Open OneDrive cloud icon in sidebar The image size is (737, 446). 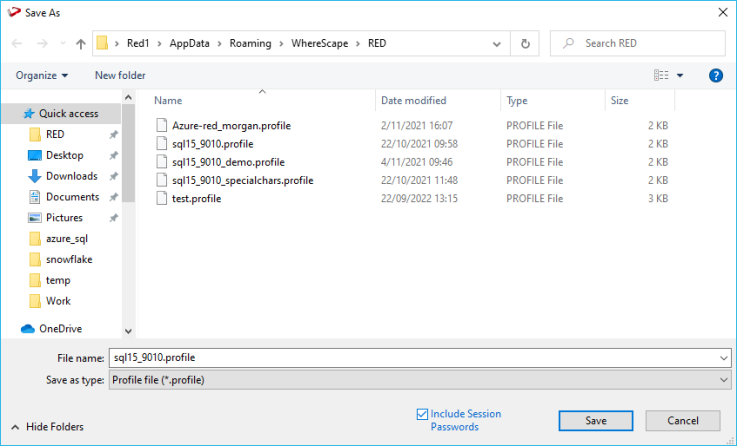28,329
